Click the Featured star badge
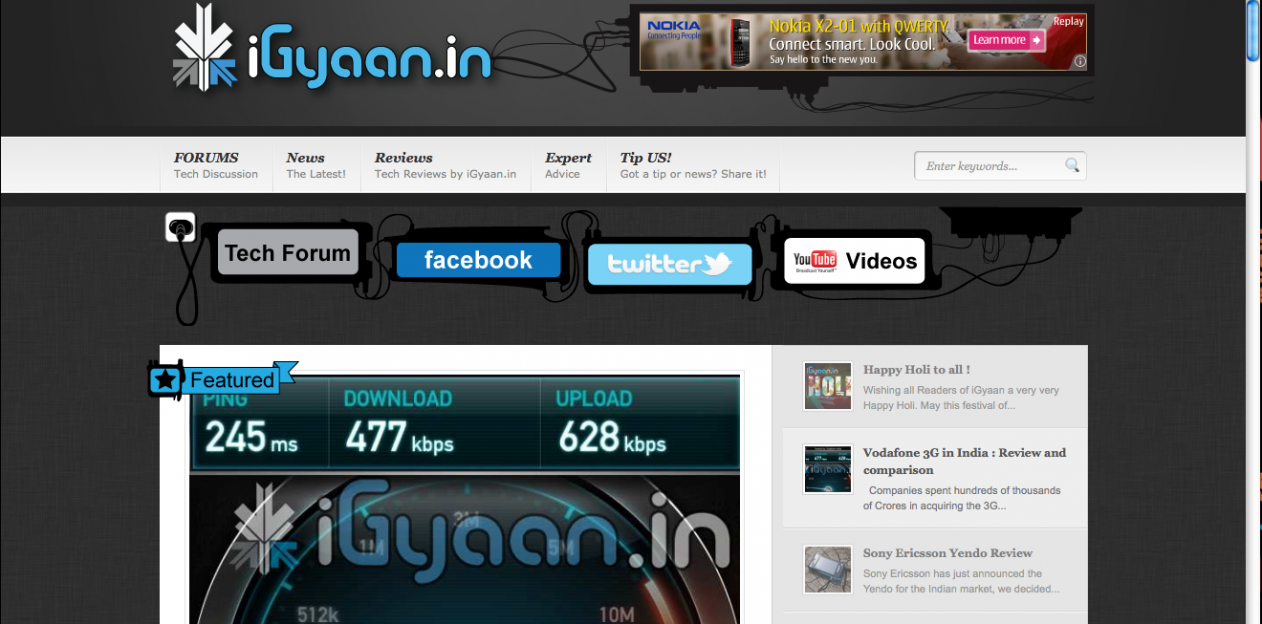The width and height of the screenshot is (1262, 624). tap(166, 380)
